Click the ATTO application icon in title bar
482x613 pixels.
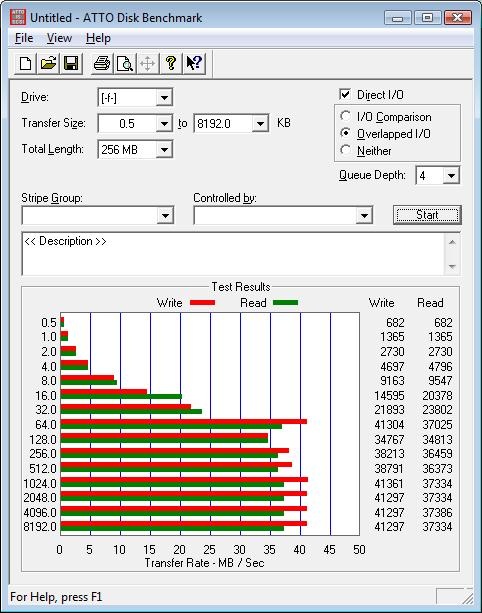(x=18, y=17)
